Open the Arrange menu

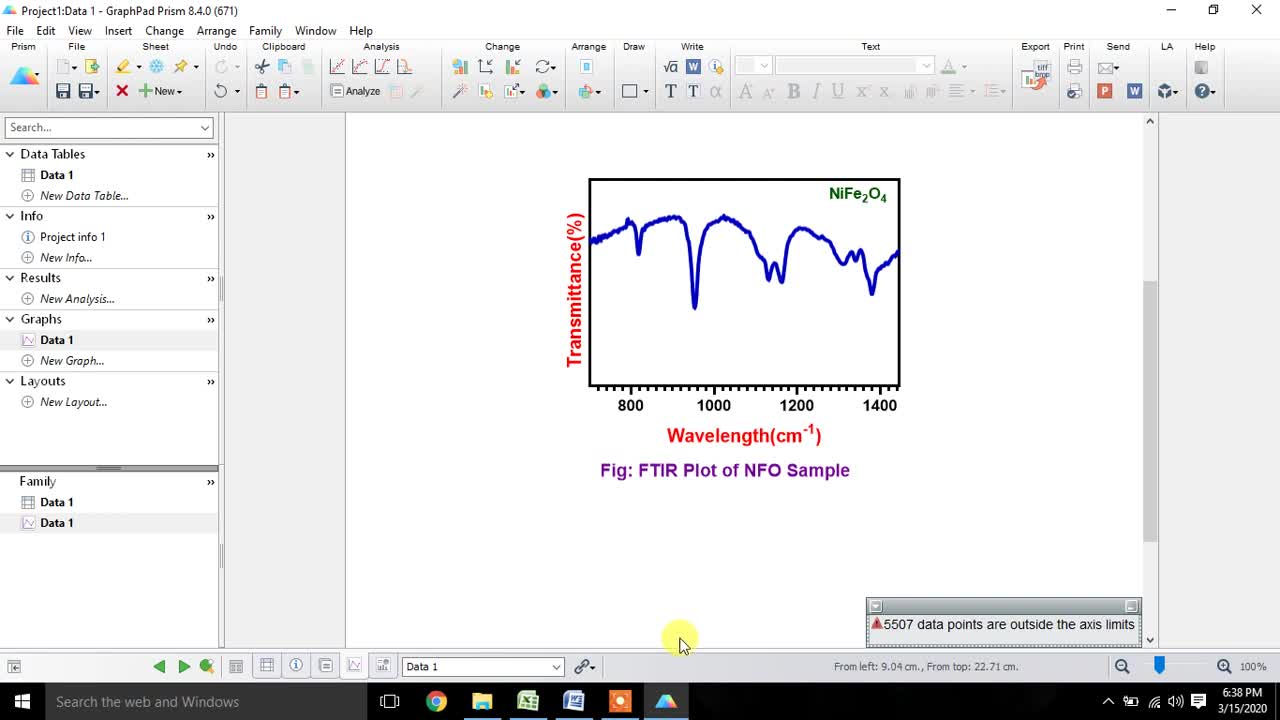(x=216, y=31)
